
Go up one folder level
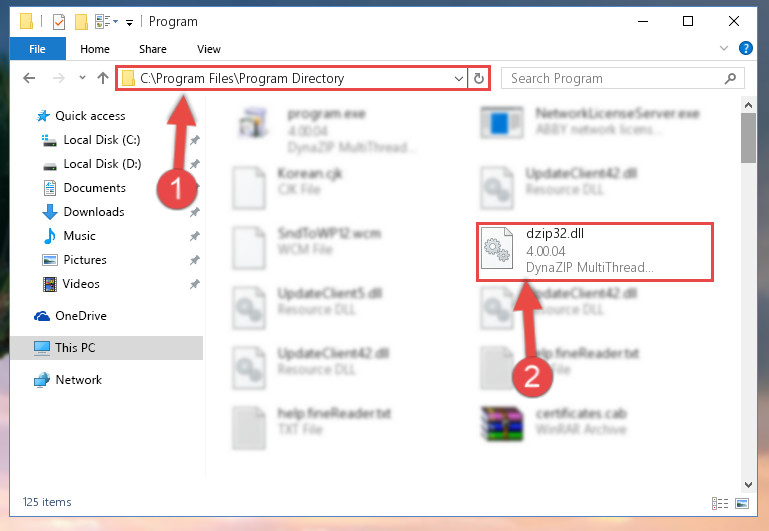coord(103,78)
